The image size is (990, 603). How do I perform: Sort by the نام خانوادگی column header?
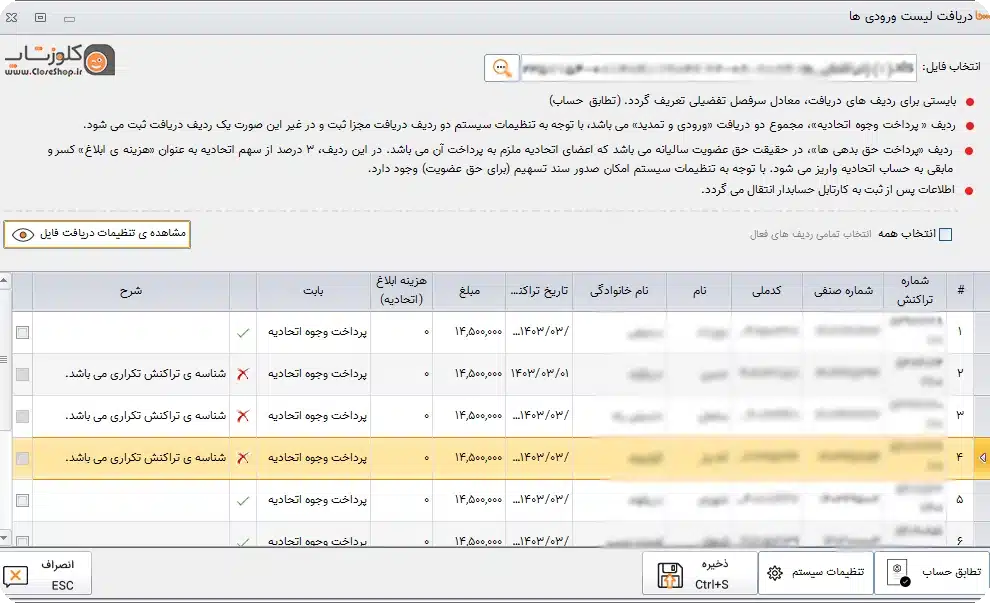click(619, 290)
